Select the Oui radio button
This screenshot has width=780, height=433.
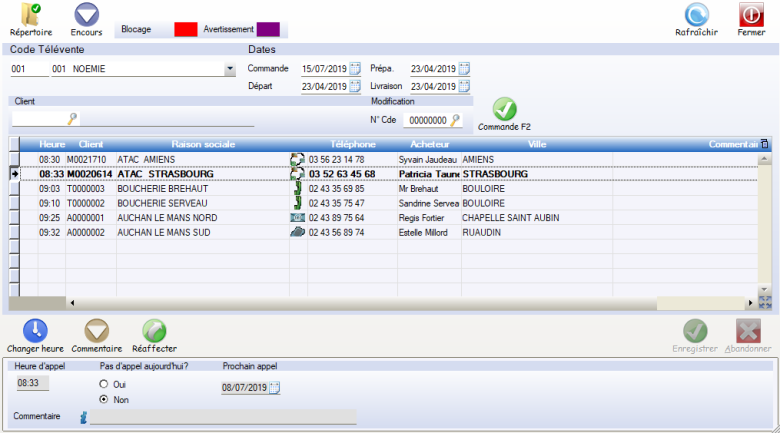pyautogui.click(x=103, y=384)
